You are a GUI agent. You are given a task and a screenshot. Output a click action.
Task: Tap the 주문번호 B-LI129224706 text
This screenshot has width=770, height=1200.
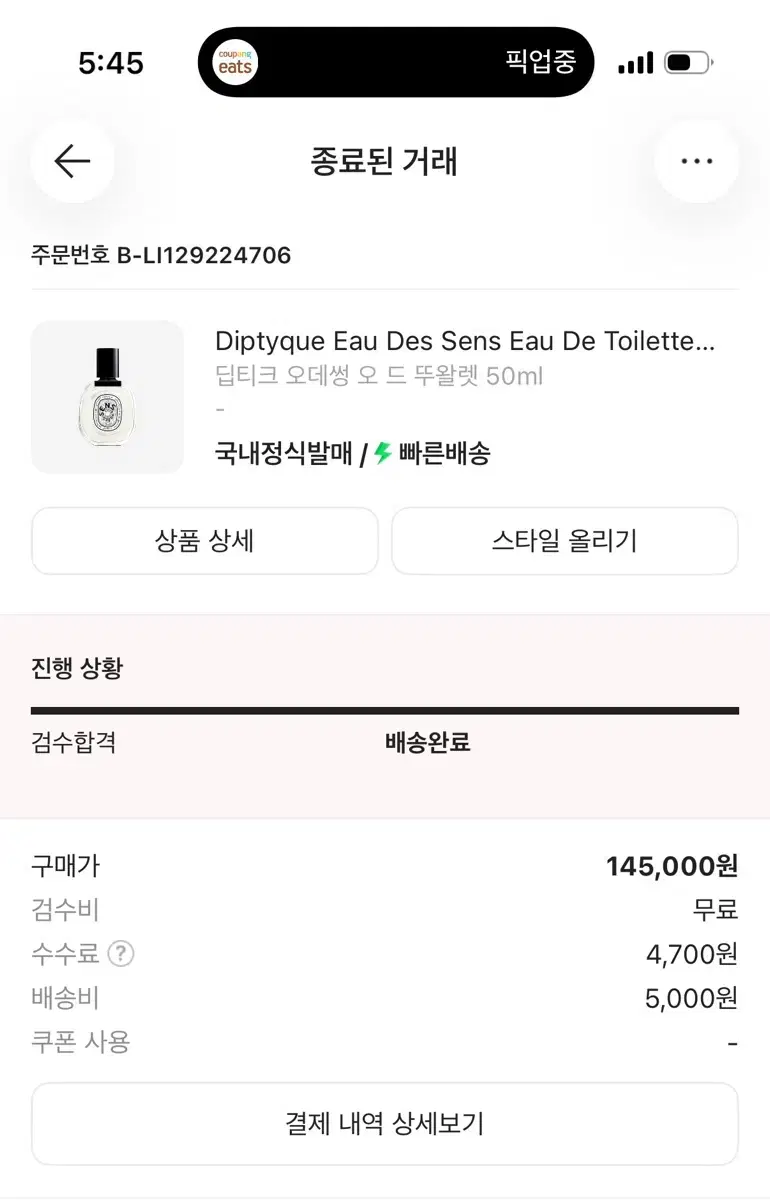point(161,255)
